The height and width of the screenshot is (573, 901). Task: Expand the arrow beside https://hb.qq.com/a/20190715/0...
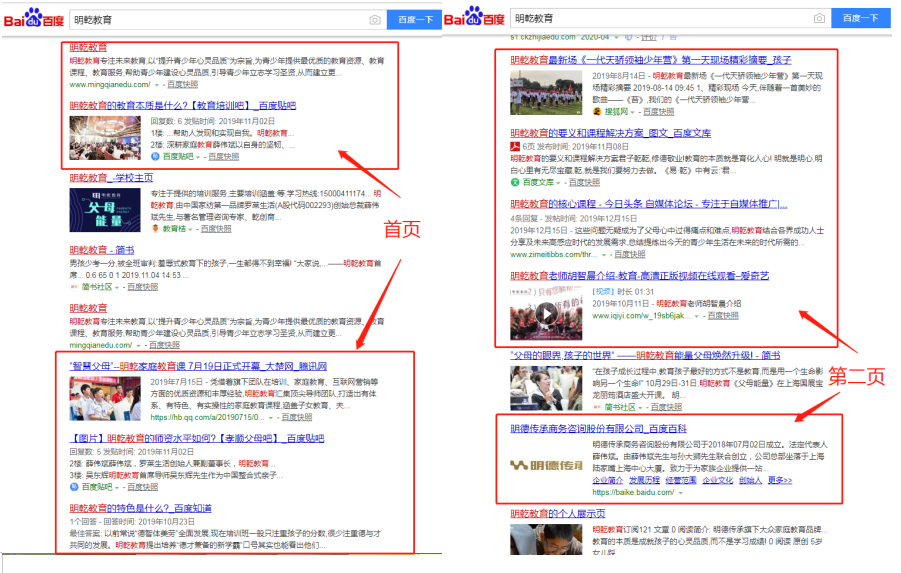click(271, 418)
